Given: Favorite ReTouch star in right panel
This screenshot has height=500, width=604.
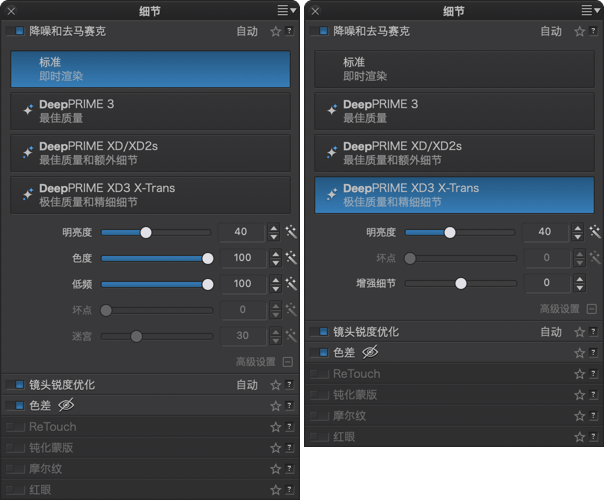Looking at the screenshot, I should point(579,374).
